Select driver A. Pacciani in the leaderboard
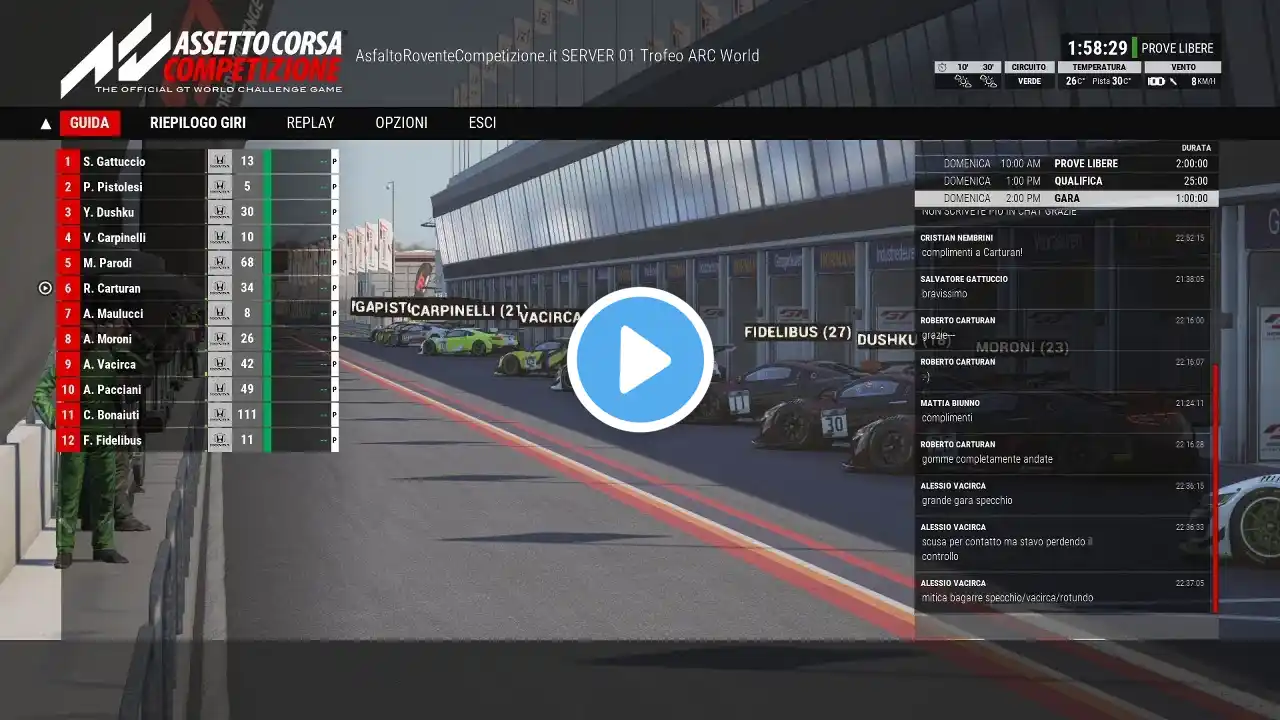Image resolution: width=1280 pixels, height=720 pixels. pyautogui.click(x=112, y=389)
